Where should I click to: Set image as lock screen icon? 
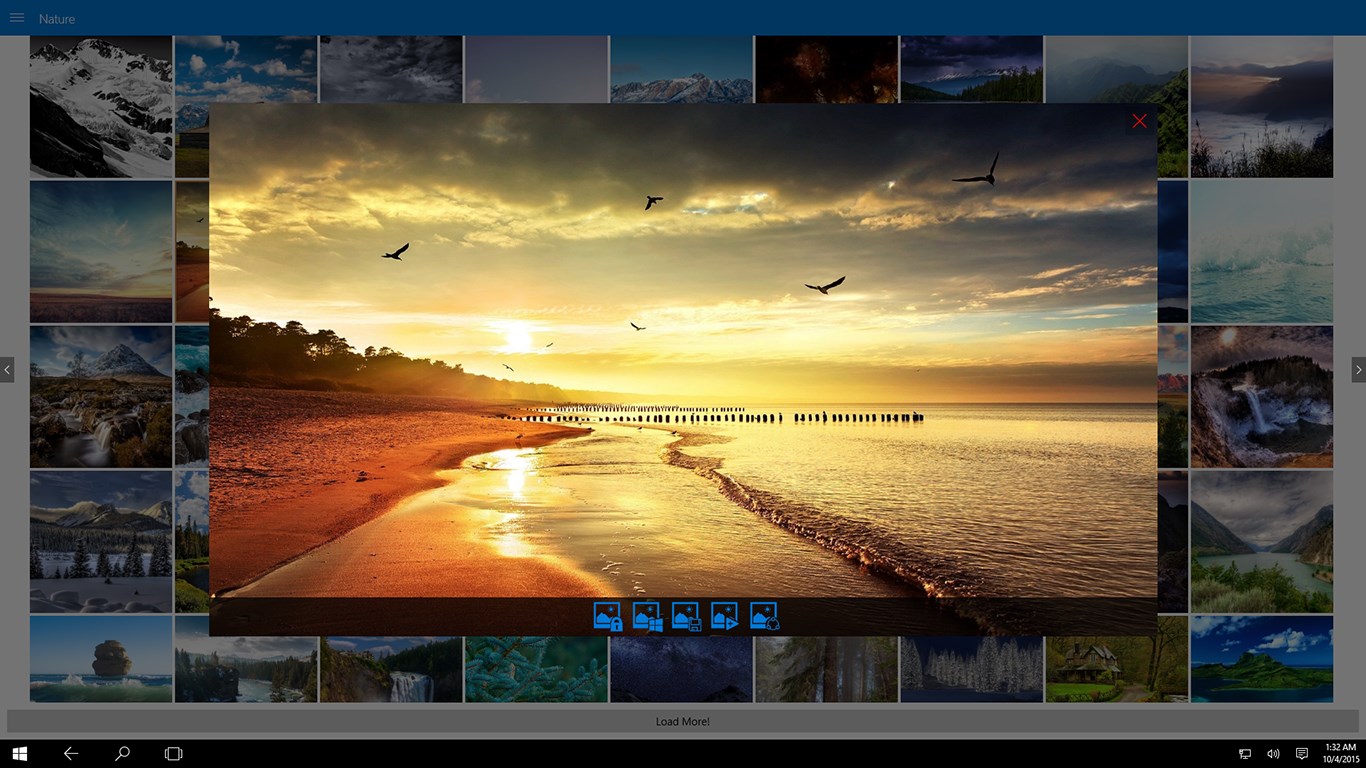coord(608,617)
